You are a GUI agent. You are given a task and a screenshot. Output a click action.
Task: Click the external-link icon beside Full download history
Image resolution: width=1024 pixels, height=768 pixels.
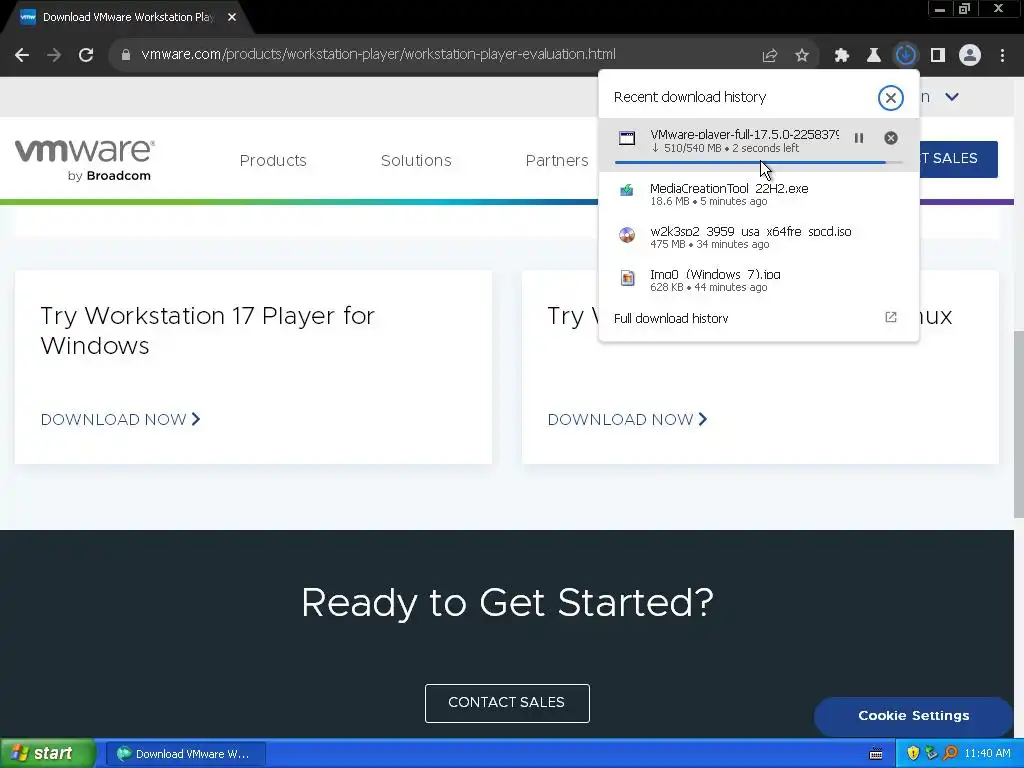[891, 317]
